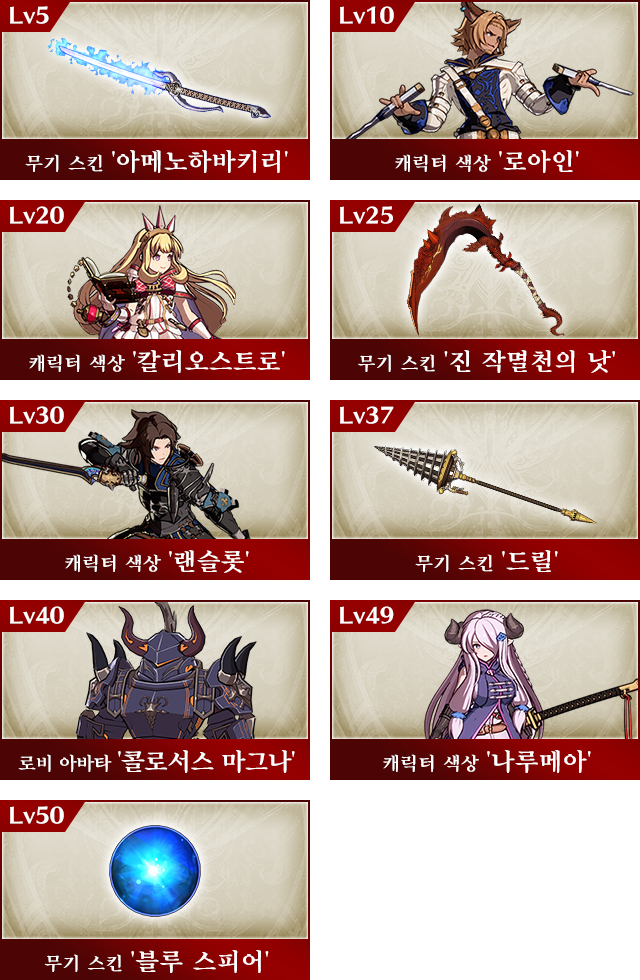Click the glowing blue sphere orb

tap(155, 871)
